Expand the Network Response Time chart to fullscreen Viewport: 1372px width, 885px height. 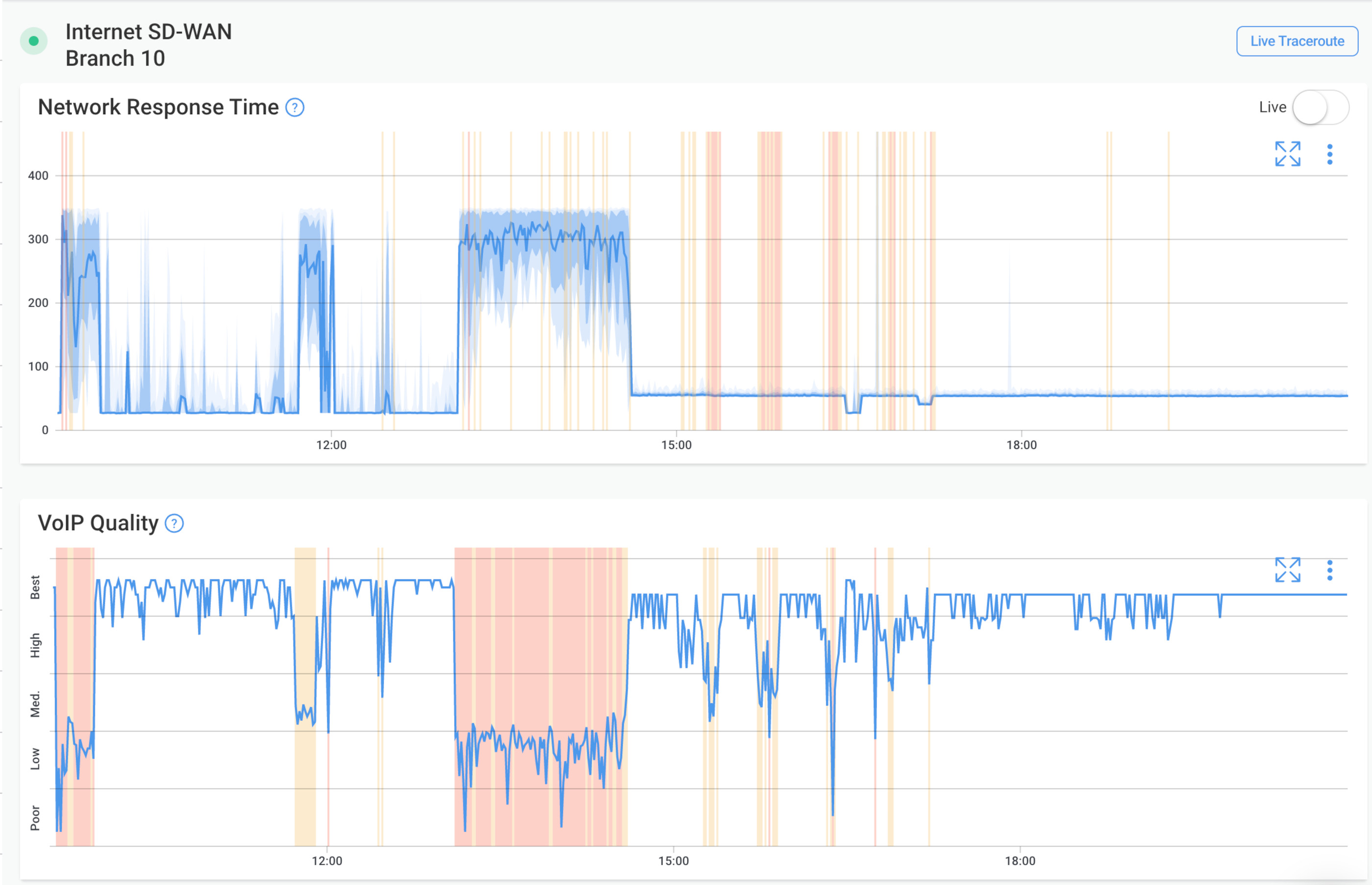click(x=1288, y=153)
